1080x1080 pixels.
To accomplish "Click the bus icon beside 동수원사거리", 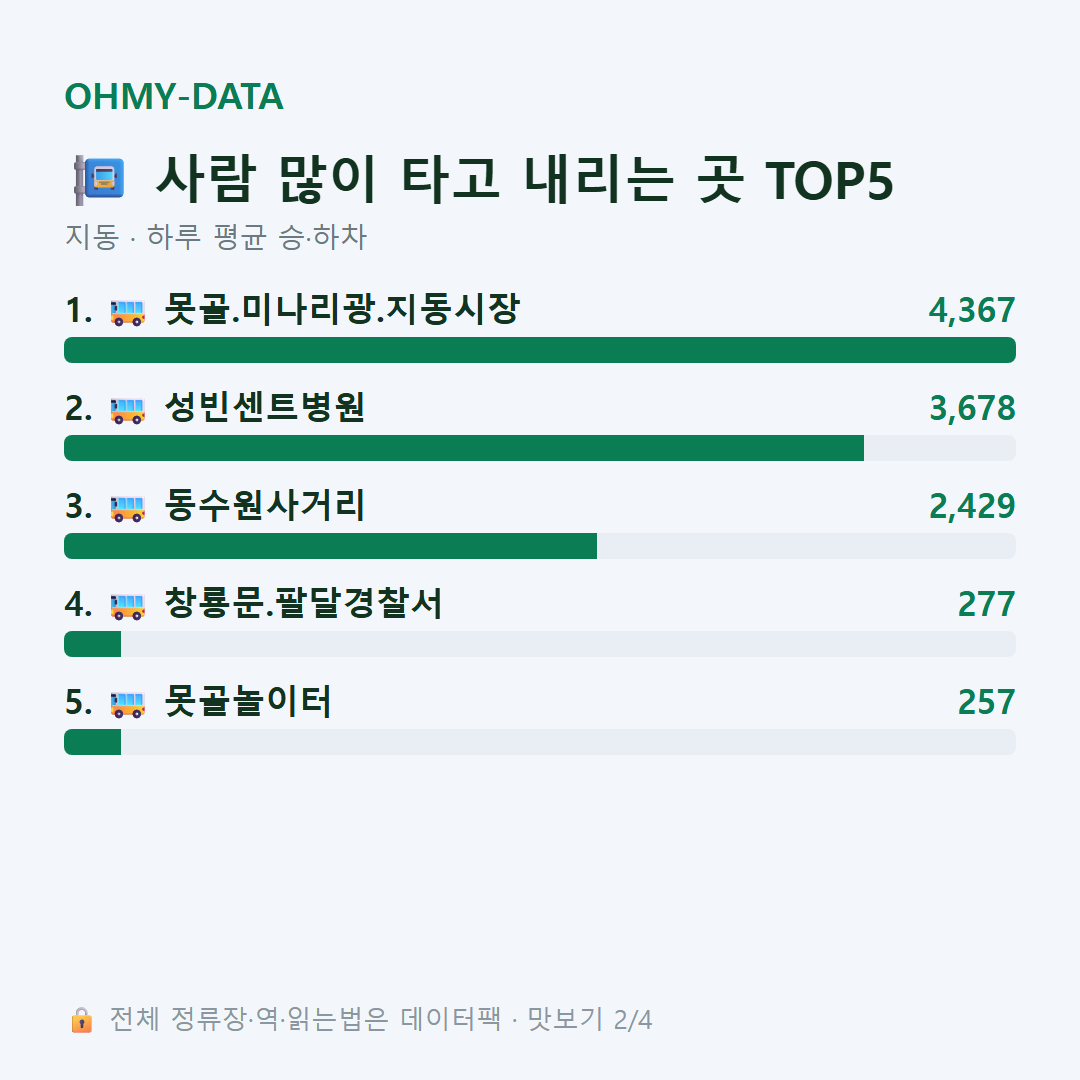I will tap(128, 508).
